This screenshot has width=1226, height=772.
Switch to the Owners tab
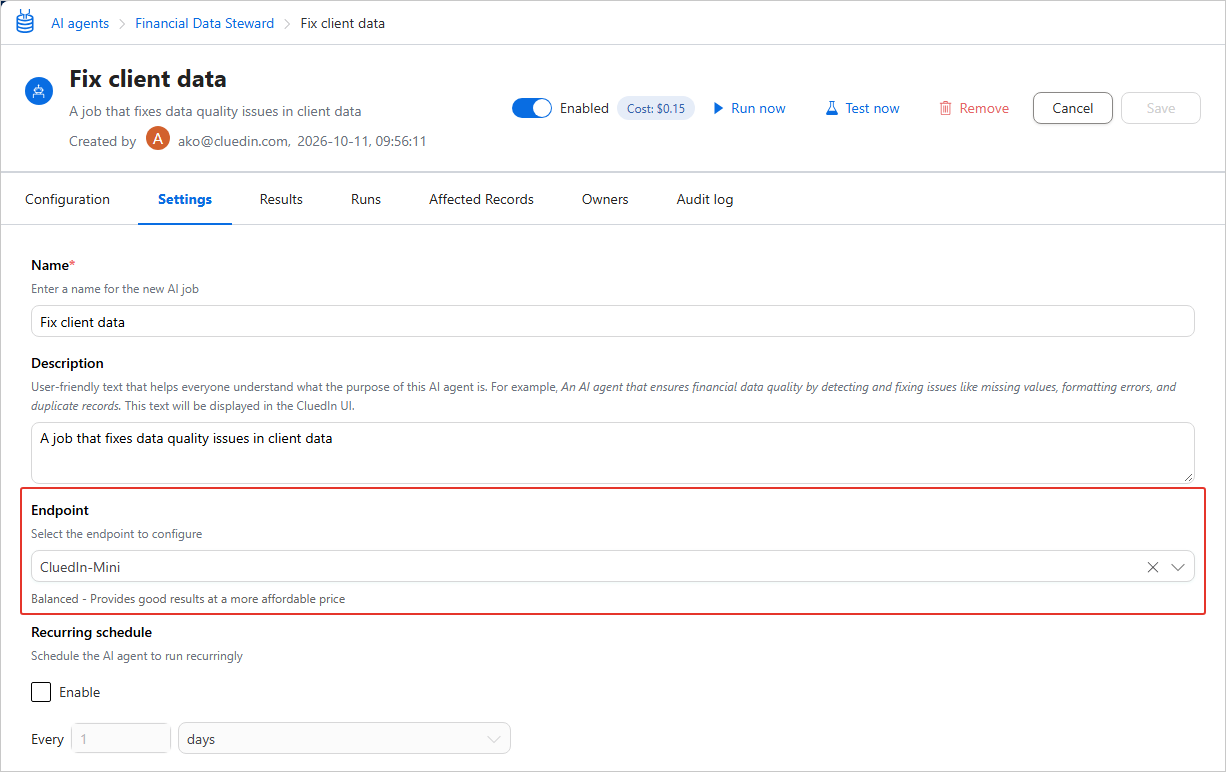click(605, 199)
